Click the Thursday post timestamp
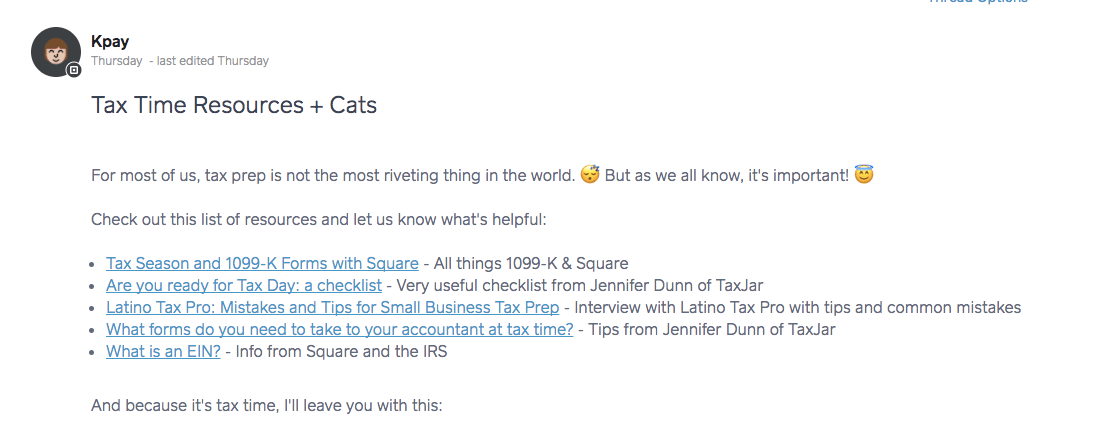Viewport: 1096px width, 433px height. 117,61
